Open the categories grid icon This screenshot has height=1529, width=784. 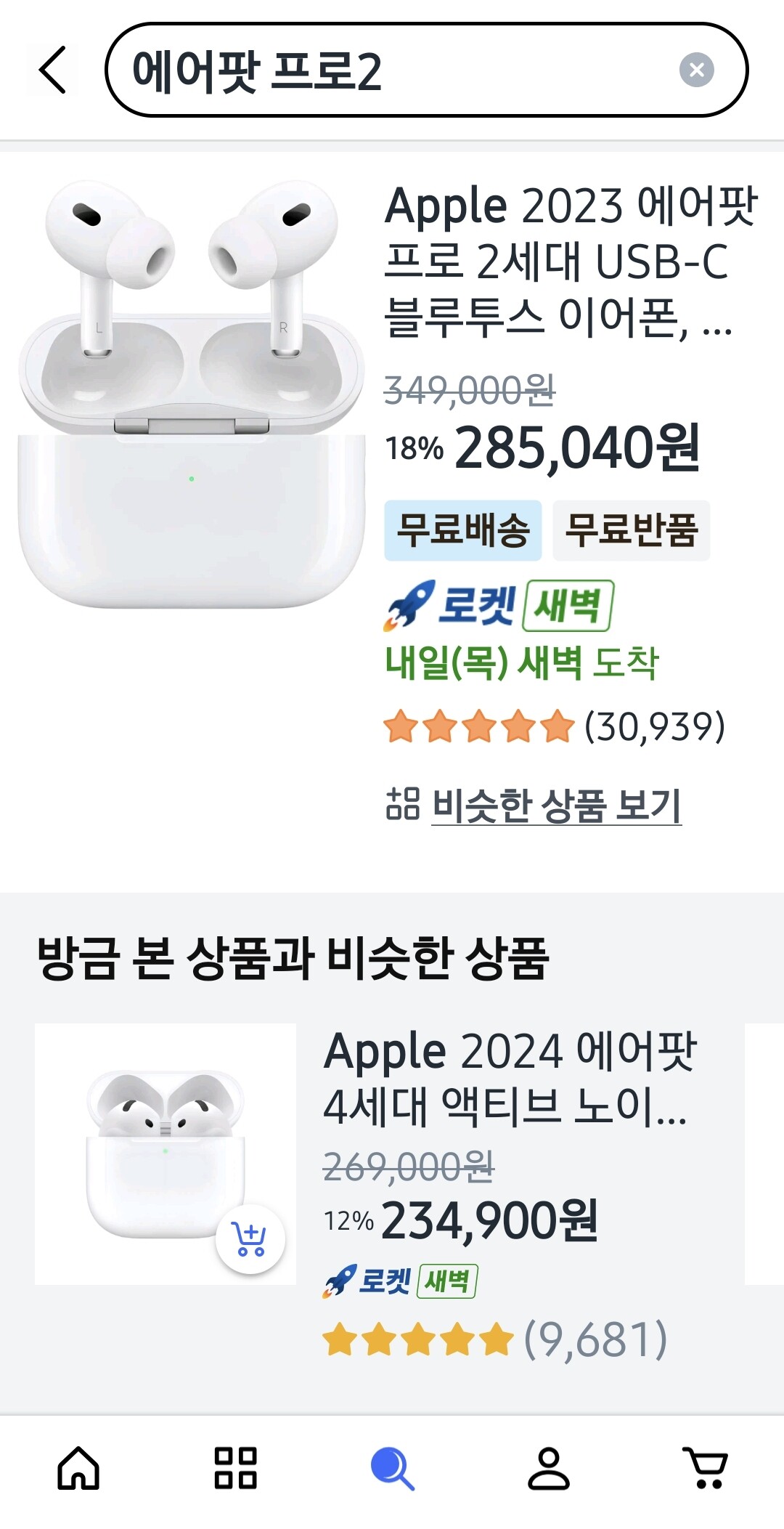point(235,1468)
